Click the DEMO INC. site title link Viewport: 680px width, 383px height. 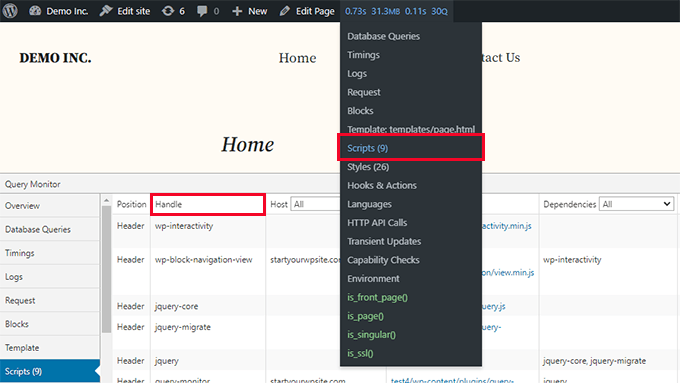[55, 58]
